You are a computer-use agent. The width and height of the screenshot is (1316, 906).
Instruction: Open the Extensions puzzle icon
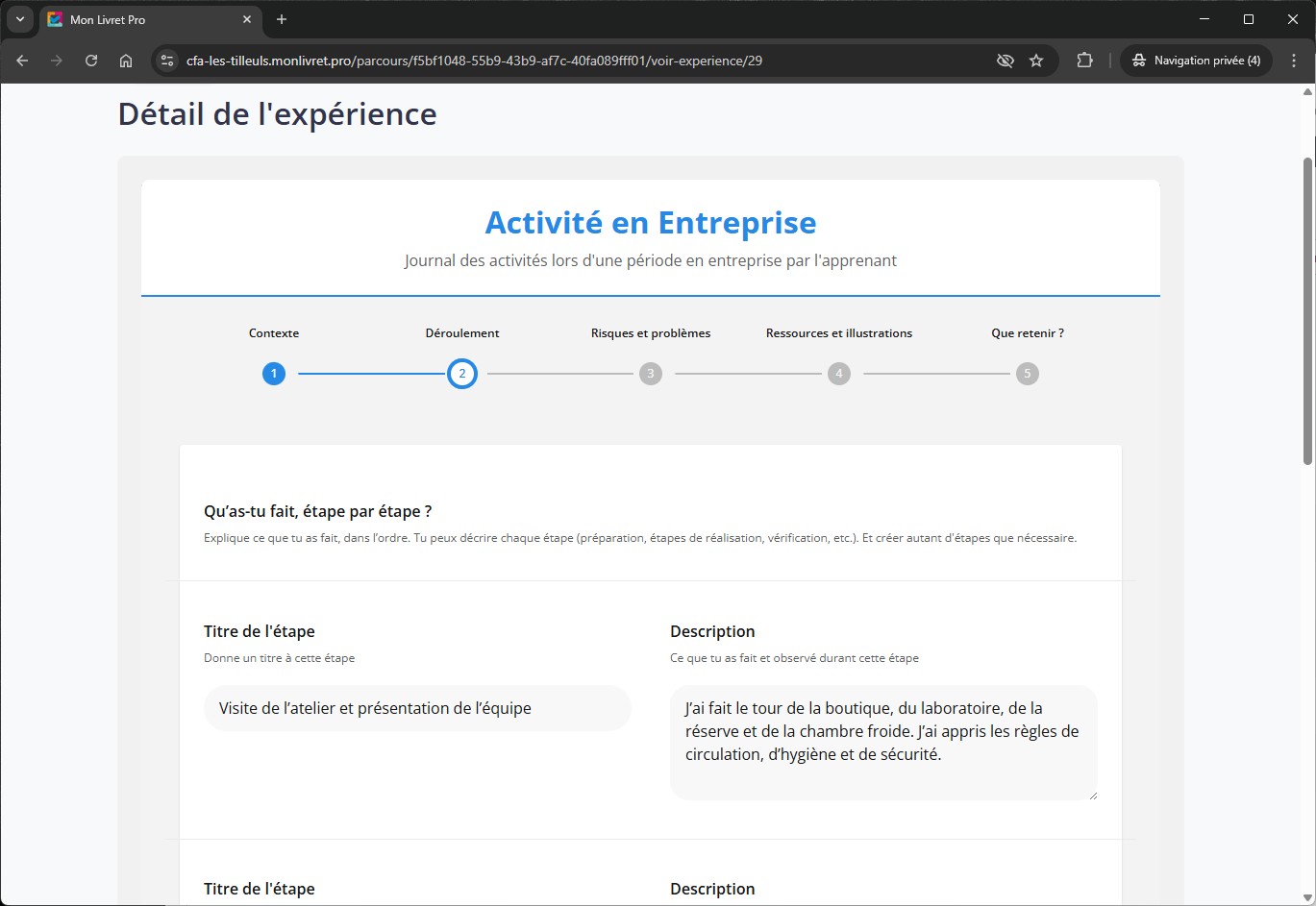pyautogui.click(x=1084, y=61)
